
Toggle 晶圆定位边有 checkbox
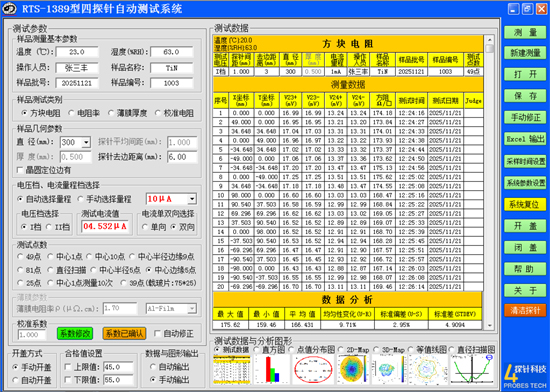[x=44, y=170]
